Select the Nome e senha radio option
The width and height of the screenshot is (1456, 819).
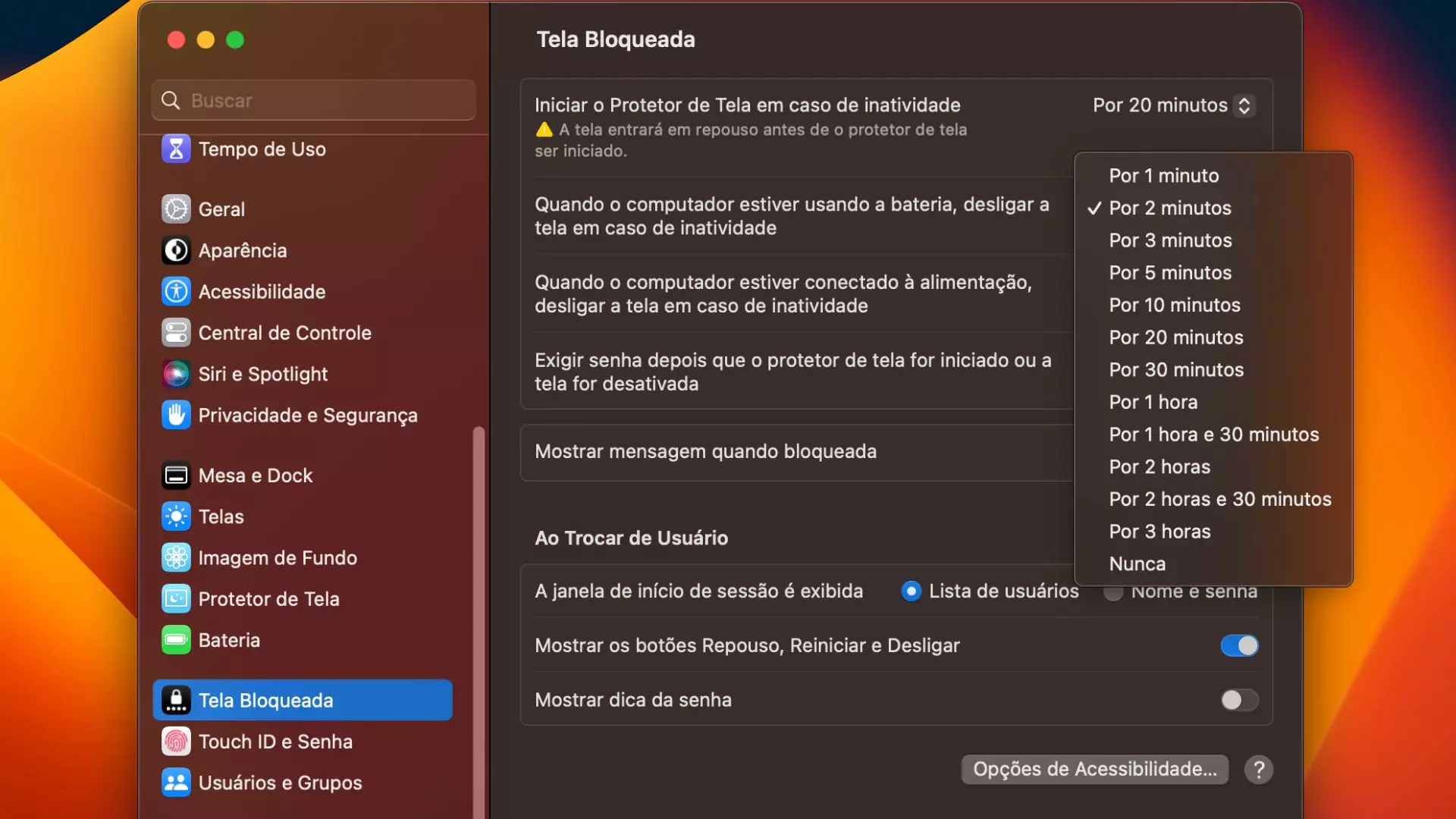1114,592
